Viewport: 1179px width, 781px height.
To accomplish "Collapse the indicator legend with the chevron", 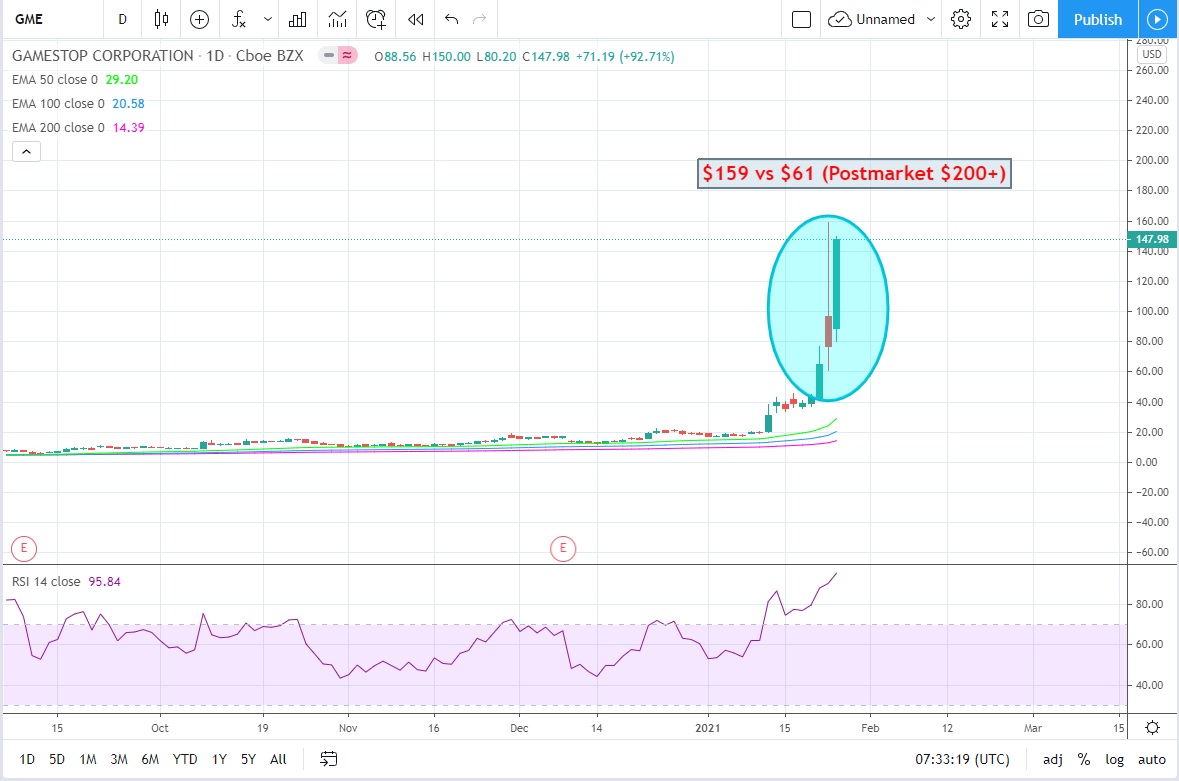I will 26,152.
